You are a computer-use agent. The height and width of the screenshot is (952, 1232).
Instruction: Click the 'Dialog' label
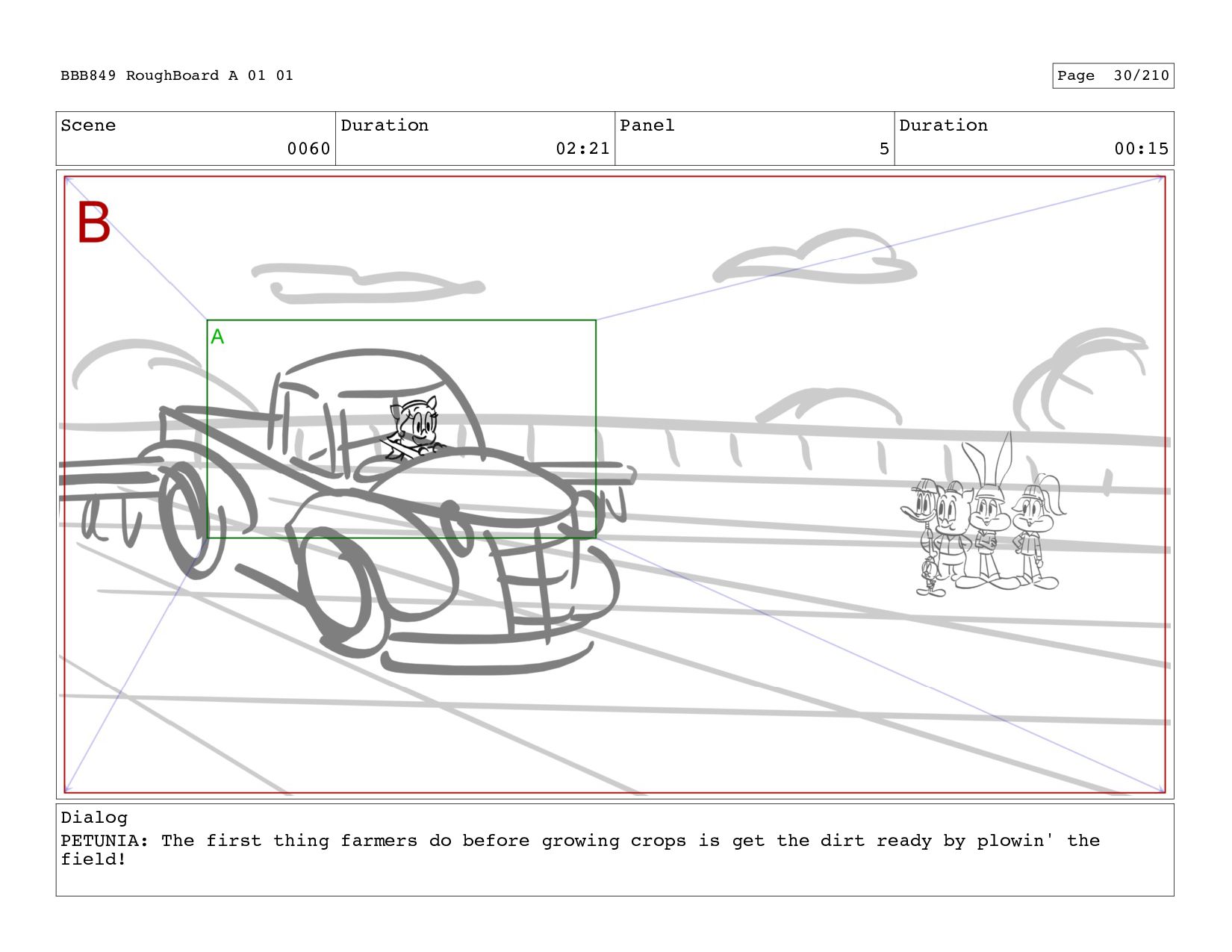tap(94, 818)
